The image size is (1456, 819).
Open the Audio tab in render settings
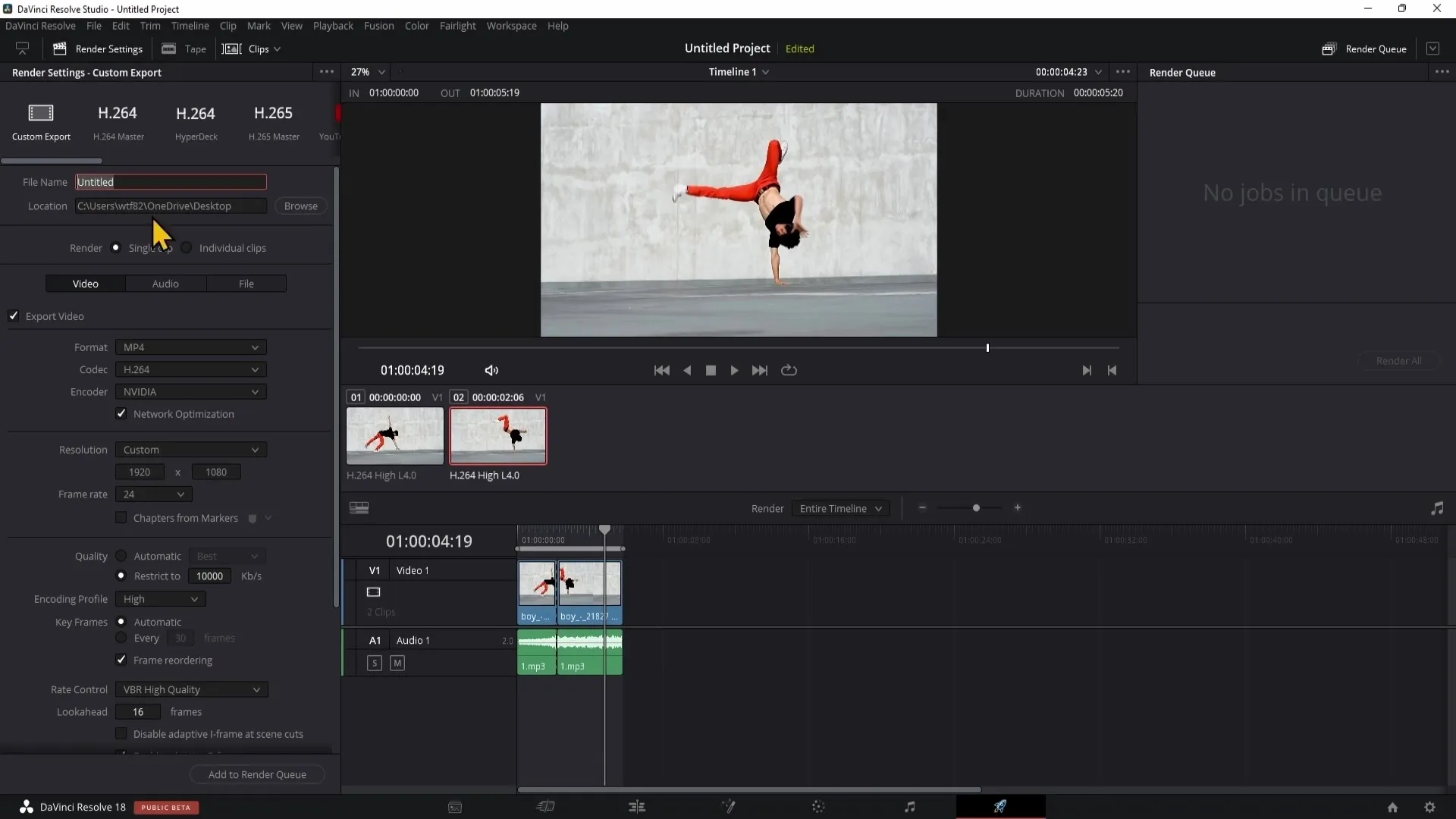165,283
